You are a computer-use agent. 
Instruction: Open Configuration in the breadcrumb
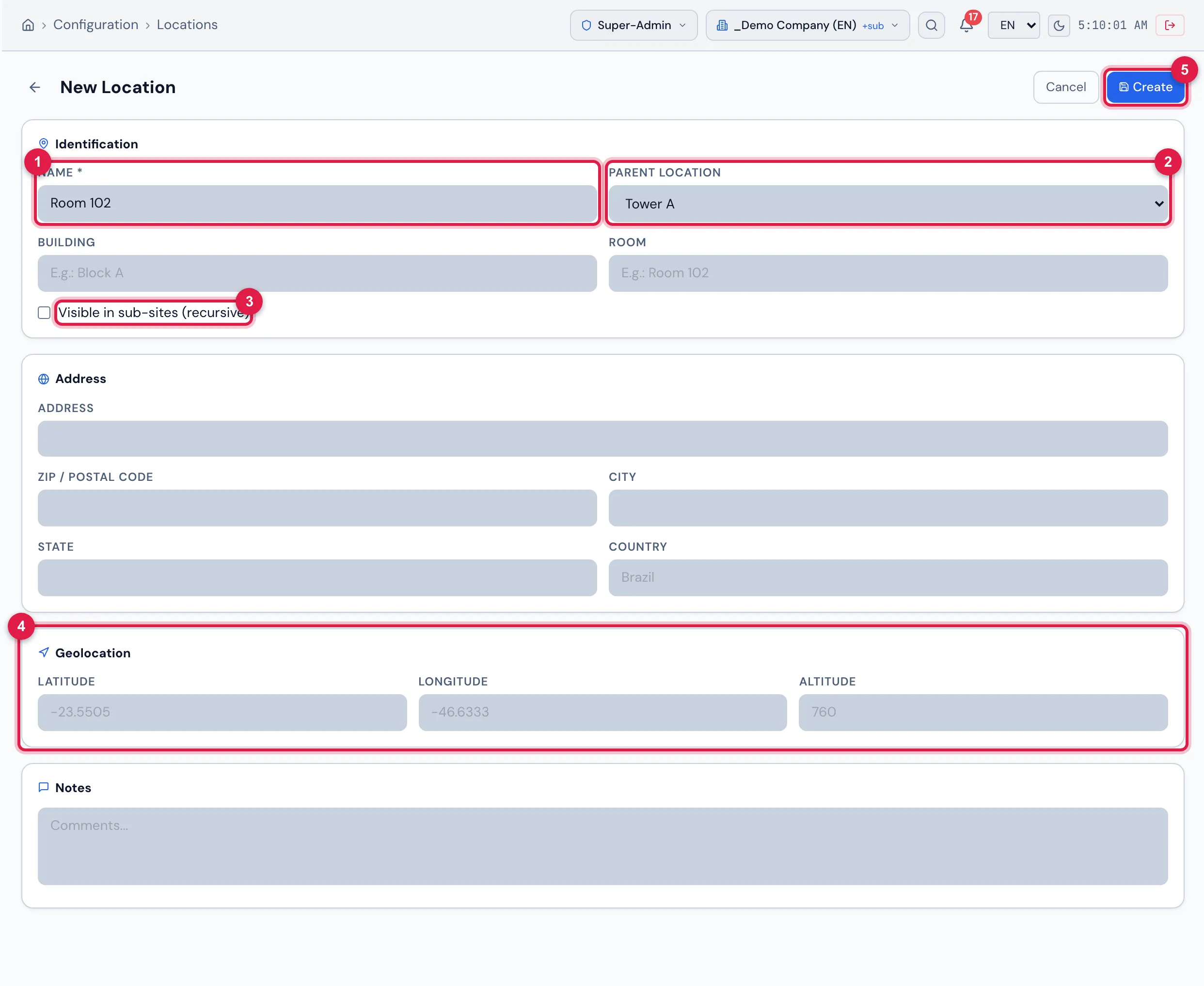(96, 24)
